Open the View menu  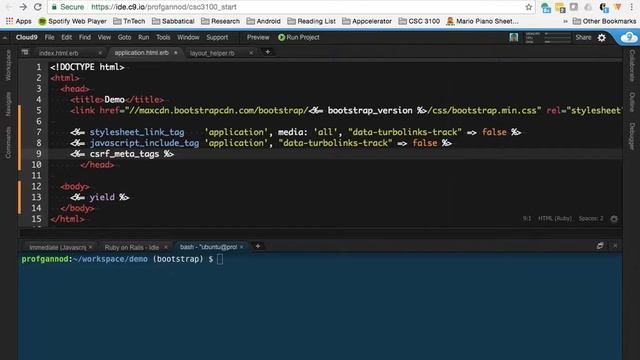click(x=104, y=37)
